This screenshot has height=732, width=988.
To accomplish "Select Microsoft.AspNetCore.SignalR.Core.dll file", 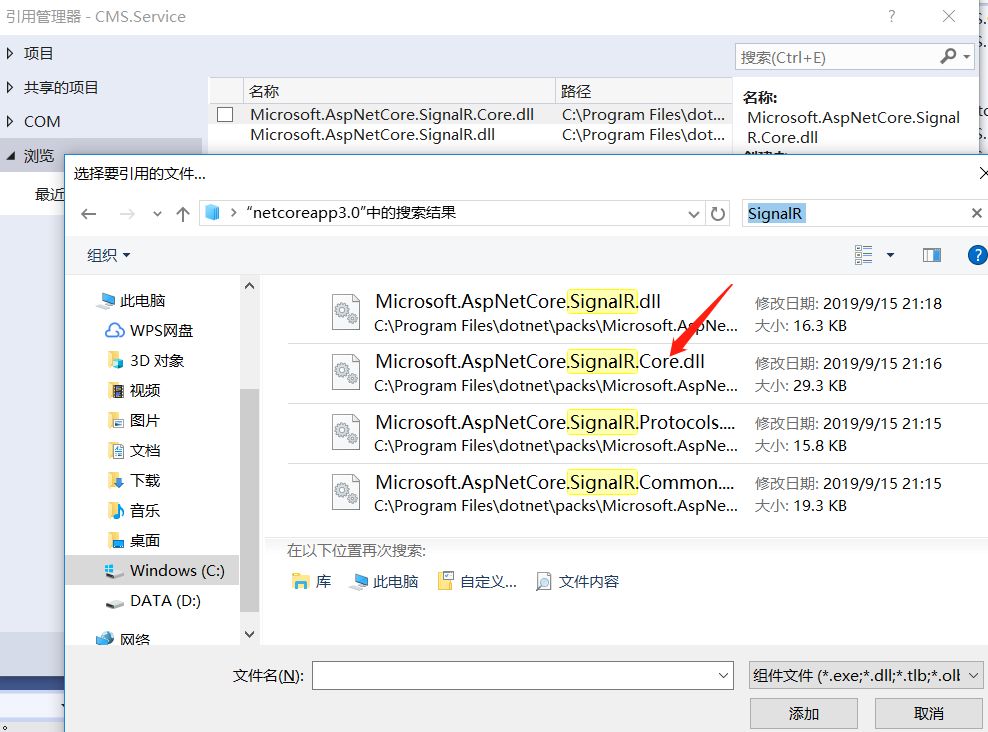I will click(636, 373).
